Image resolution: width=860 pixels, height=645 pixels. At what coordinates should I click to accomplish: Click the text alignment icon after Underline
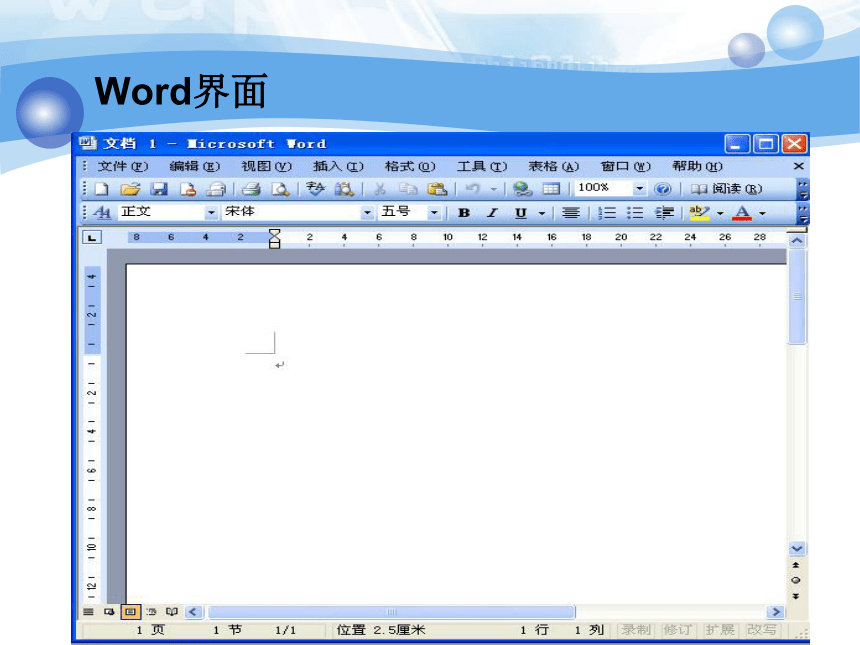coord(571,213)
